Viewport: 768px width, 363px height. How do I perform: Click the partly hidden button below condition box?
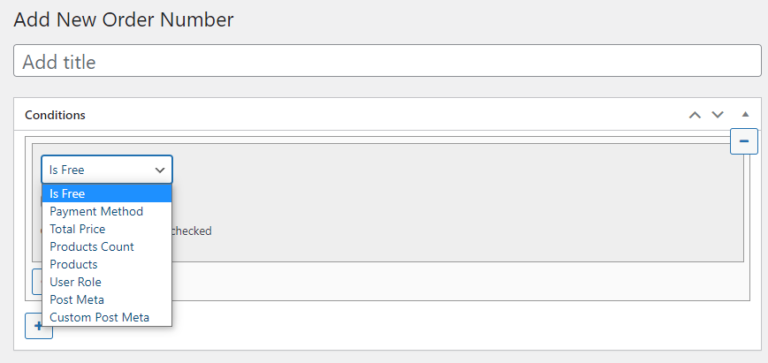[37, 282]
